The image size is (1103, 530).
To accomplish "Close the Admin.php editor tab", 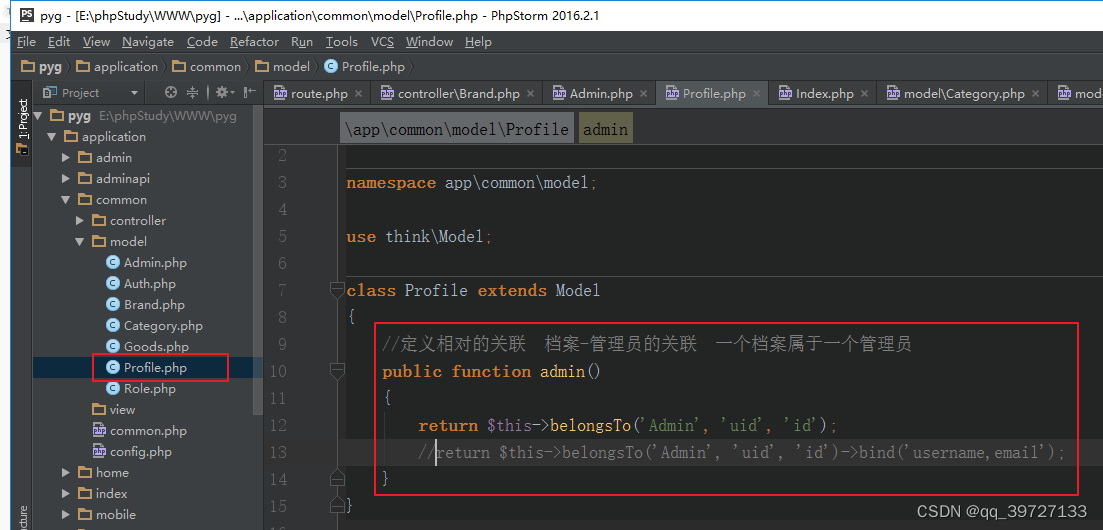I will tap(643, 94).
